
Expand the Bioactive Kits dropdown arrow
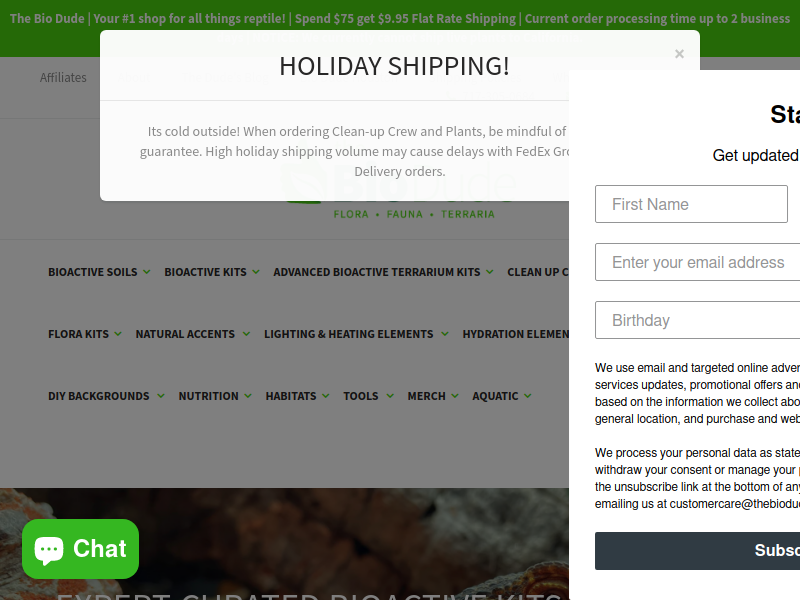pos(256,272)
